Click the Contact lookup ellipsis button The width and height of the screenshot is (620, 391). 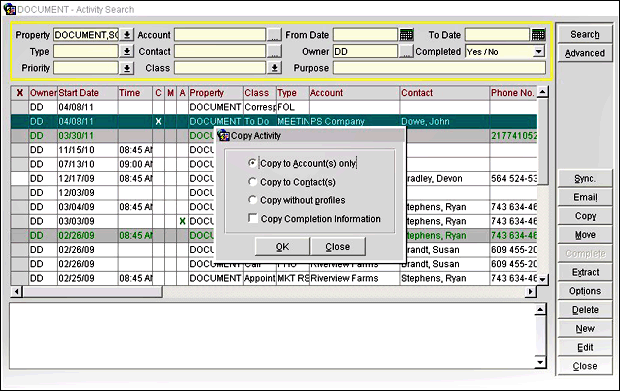(274, 51)
